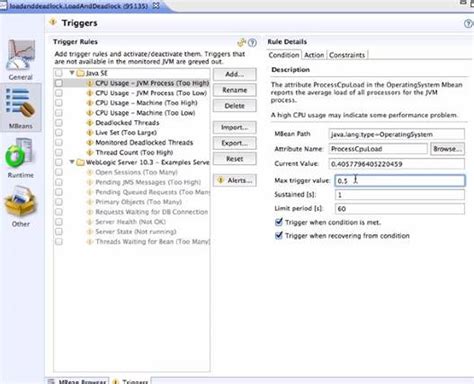Select Pending JMS Messages (Too High) rule
This screenshot has width=474, height=384.
(x=148, y=182)
